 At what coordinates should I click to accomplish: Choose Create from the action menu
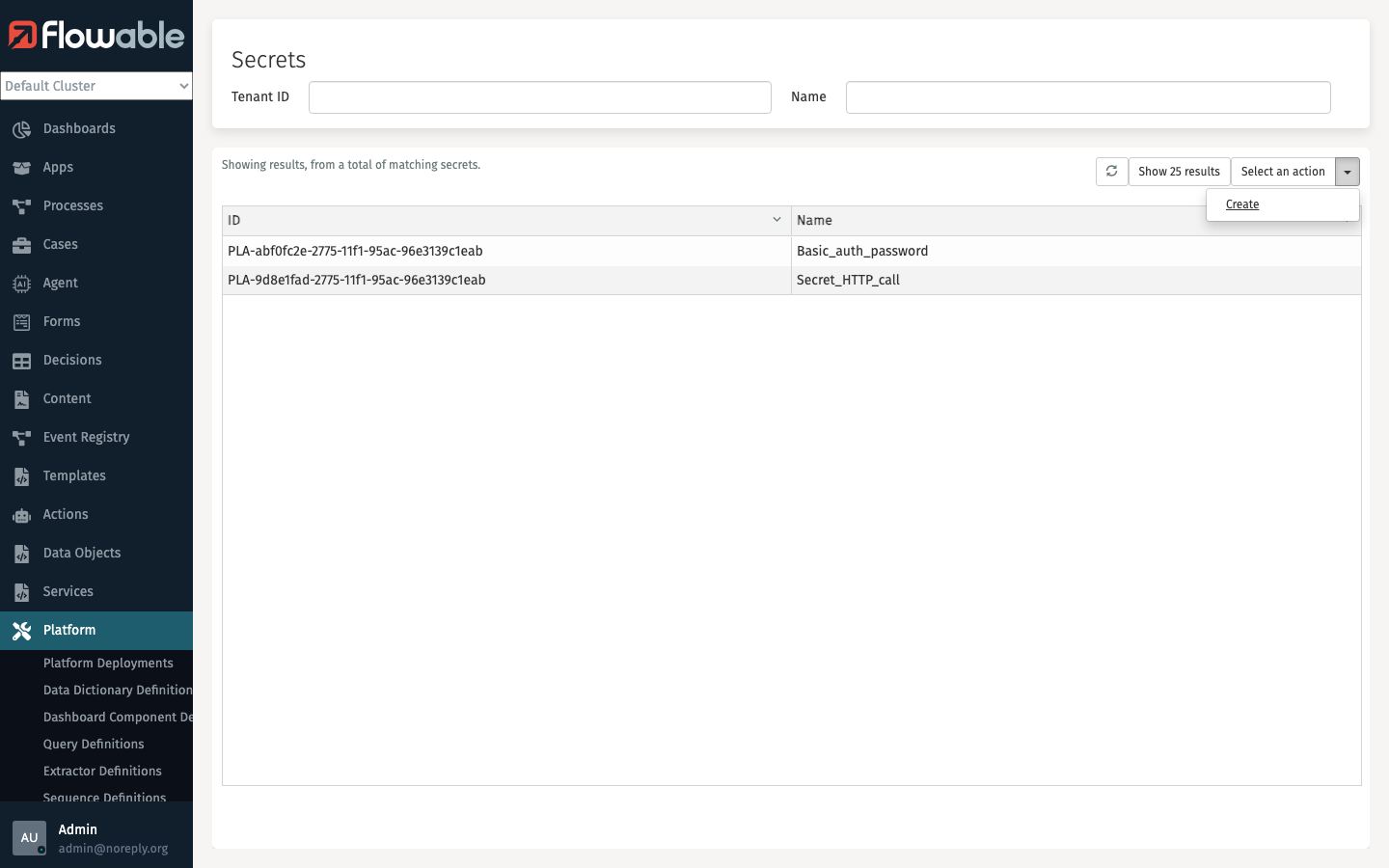pos(1242,204)
